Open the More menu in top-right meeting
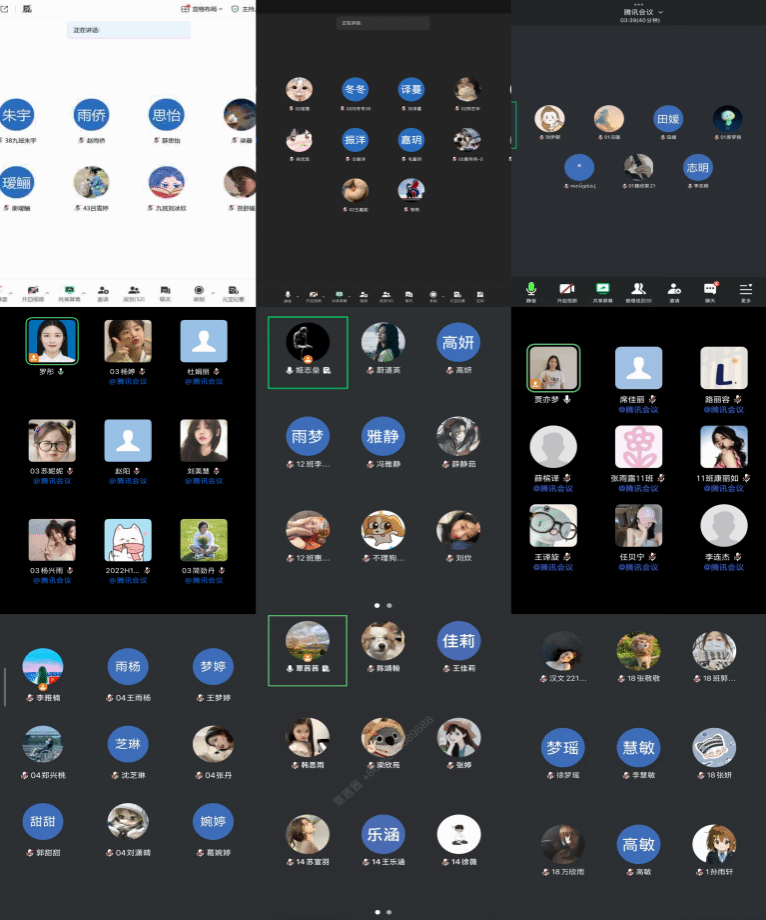 tap(745, 290)
